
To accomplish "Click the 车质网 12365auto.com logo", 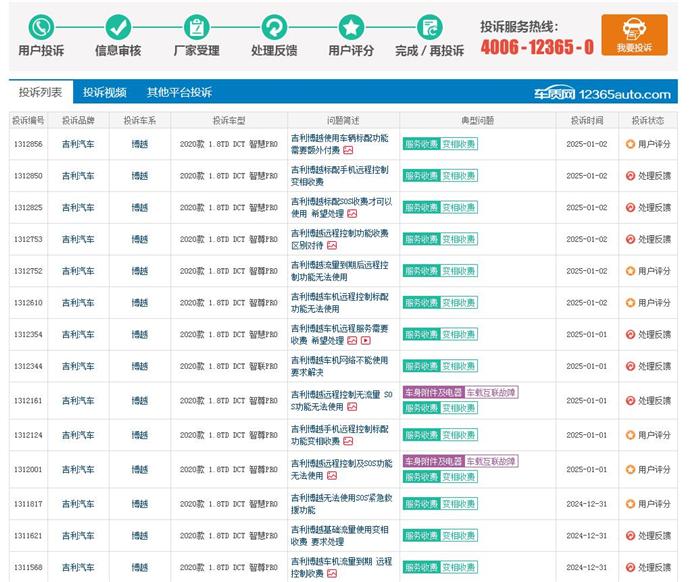I will (x=602, y=94).
